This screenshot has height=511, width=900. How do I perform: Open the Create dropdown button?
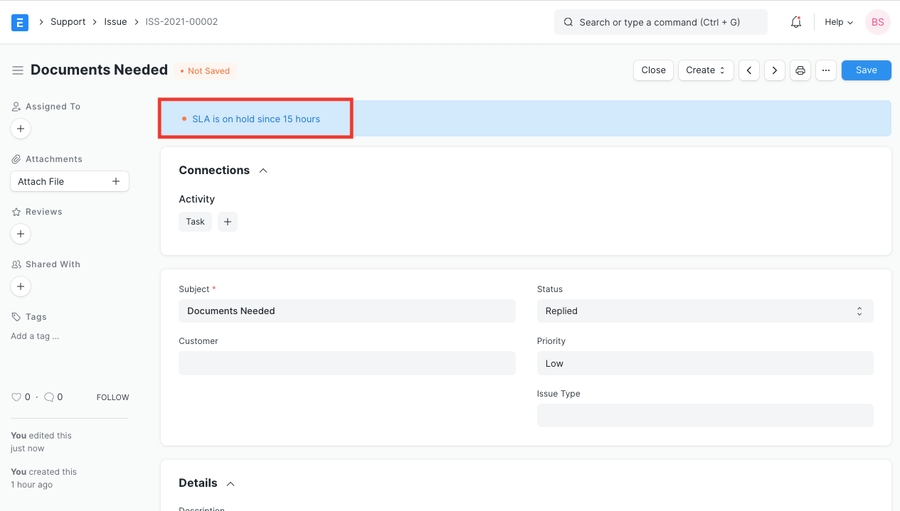click(705, 71)
